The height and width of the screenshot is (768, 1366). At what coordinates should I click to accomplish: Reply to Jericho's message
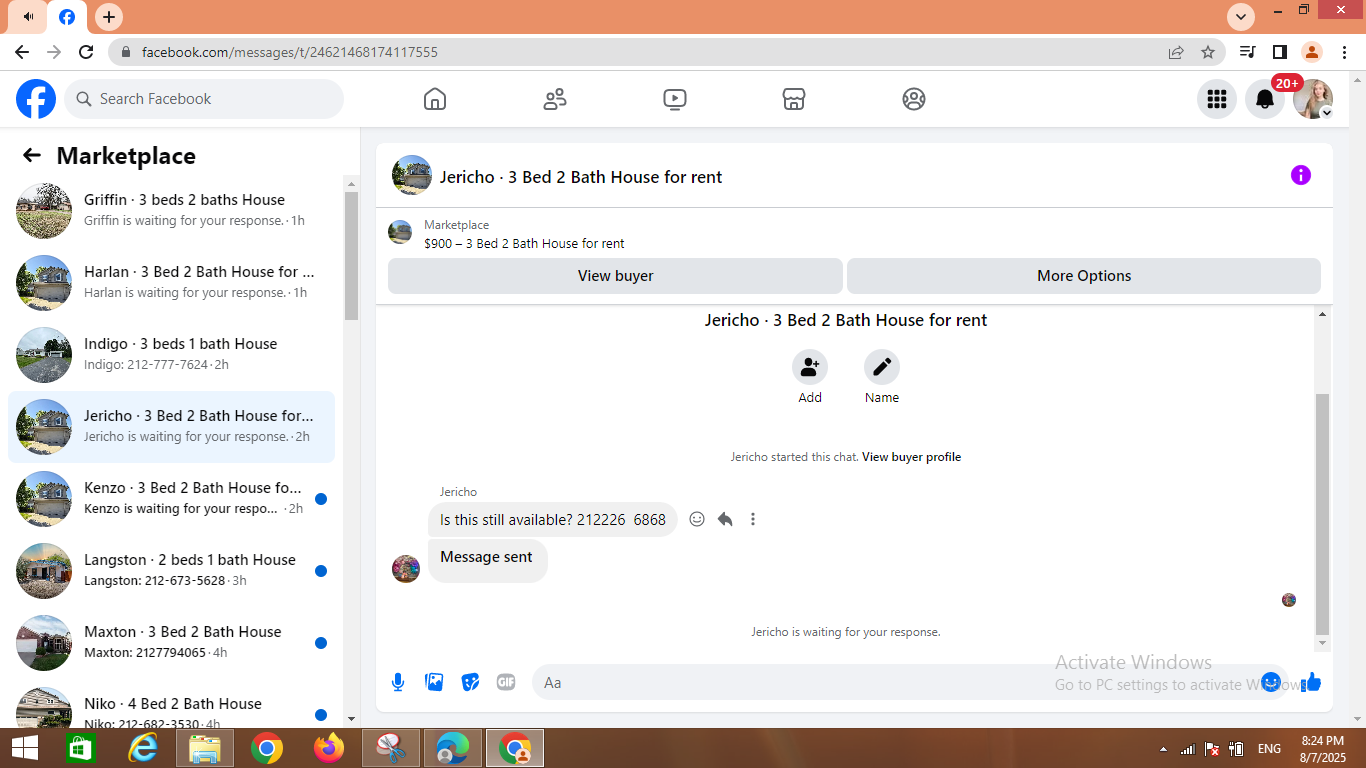click(725, 519)
